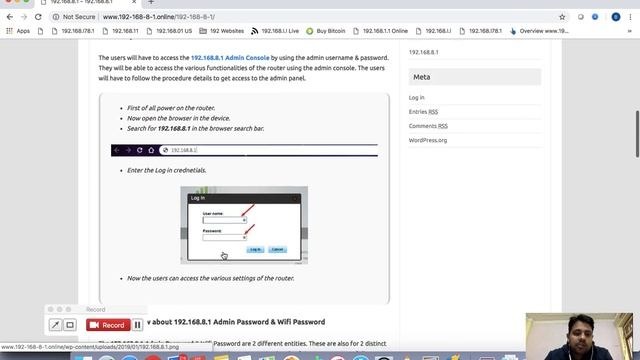Open the Buy Bitcoin bookmark

(326, 31)
